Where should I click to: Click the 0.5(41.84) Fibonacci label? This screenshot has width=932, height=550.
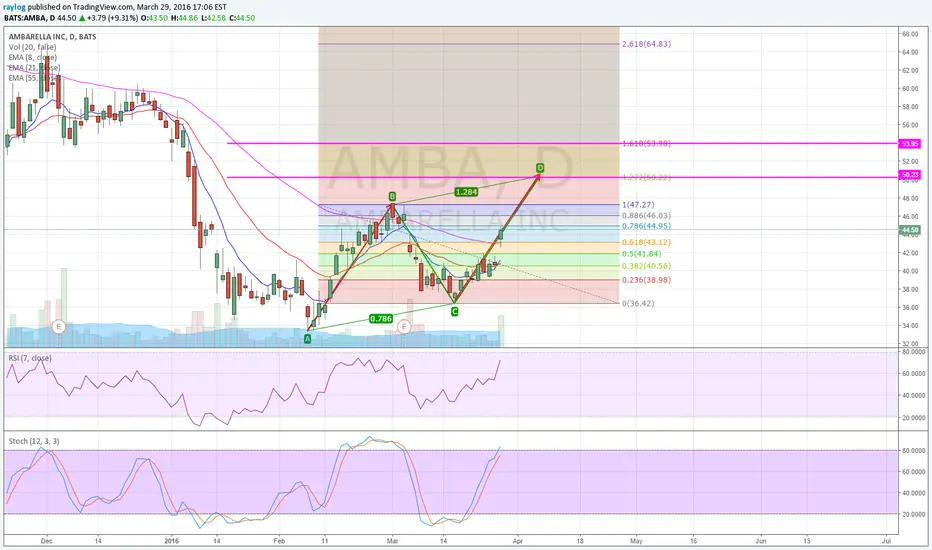pos(642,254)
